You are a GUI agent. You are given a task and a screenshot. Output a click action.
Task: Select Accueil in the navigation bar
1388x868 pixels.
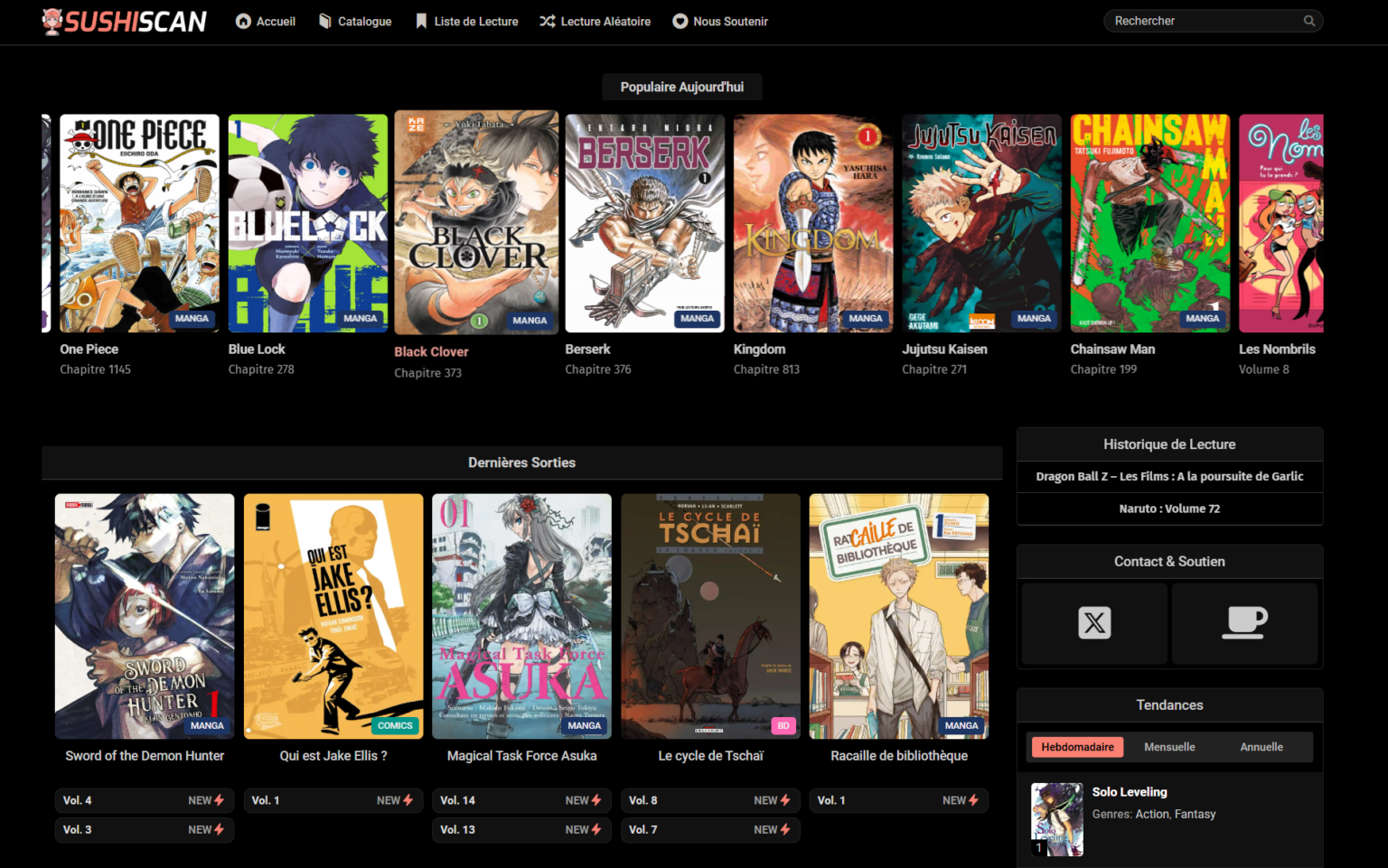pyautogui.click(x=274, y=21)
